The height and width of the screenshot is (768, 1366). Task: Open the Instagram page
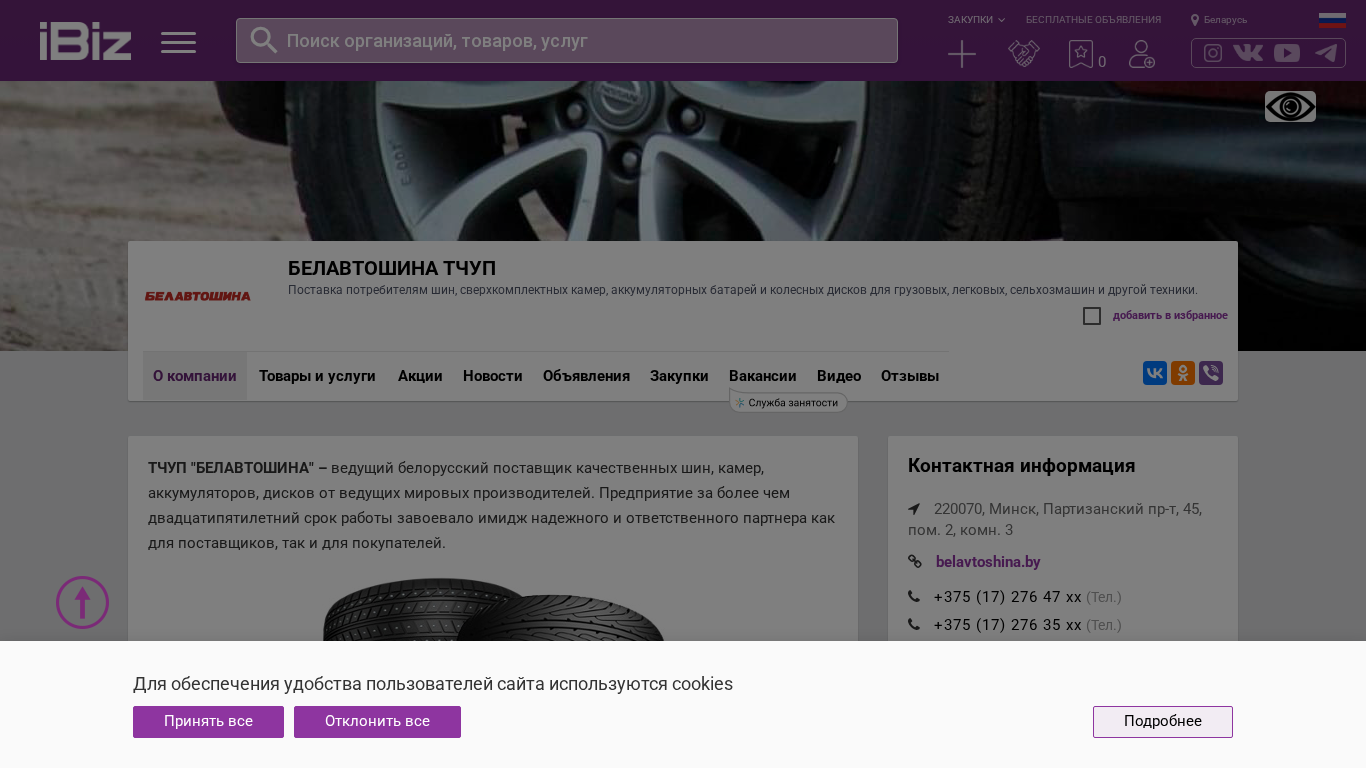pos(1212,53)
